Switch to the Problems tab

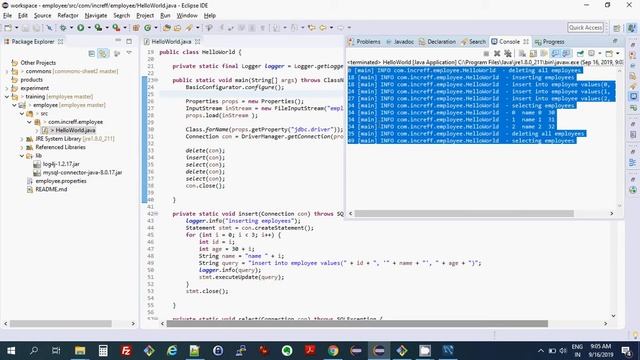click(x=364, y=42)
